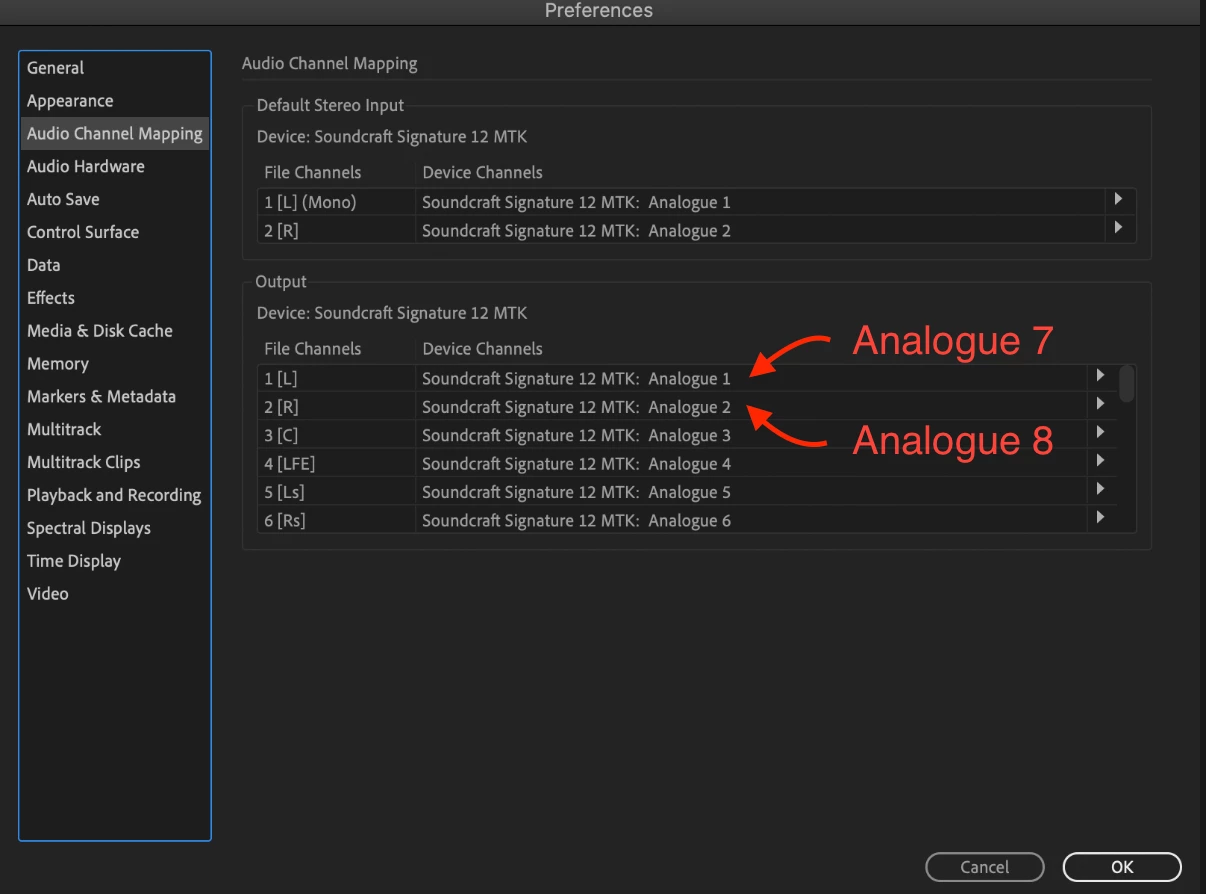
Task: Expand input 2 [R] channel dropdown arrow
Action: pos(1119,228)
